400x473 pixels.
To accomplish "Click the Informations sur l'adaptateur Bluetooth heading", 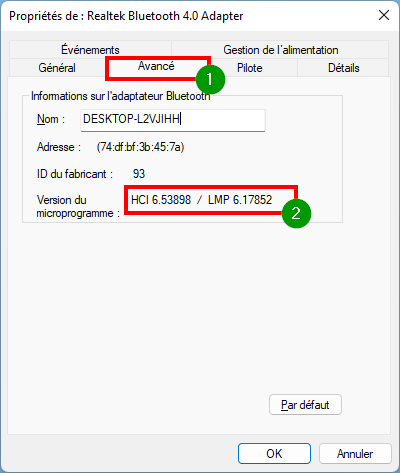I will (x=120, y=96).
